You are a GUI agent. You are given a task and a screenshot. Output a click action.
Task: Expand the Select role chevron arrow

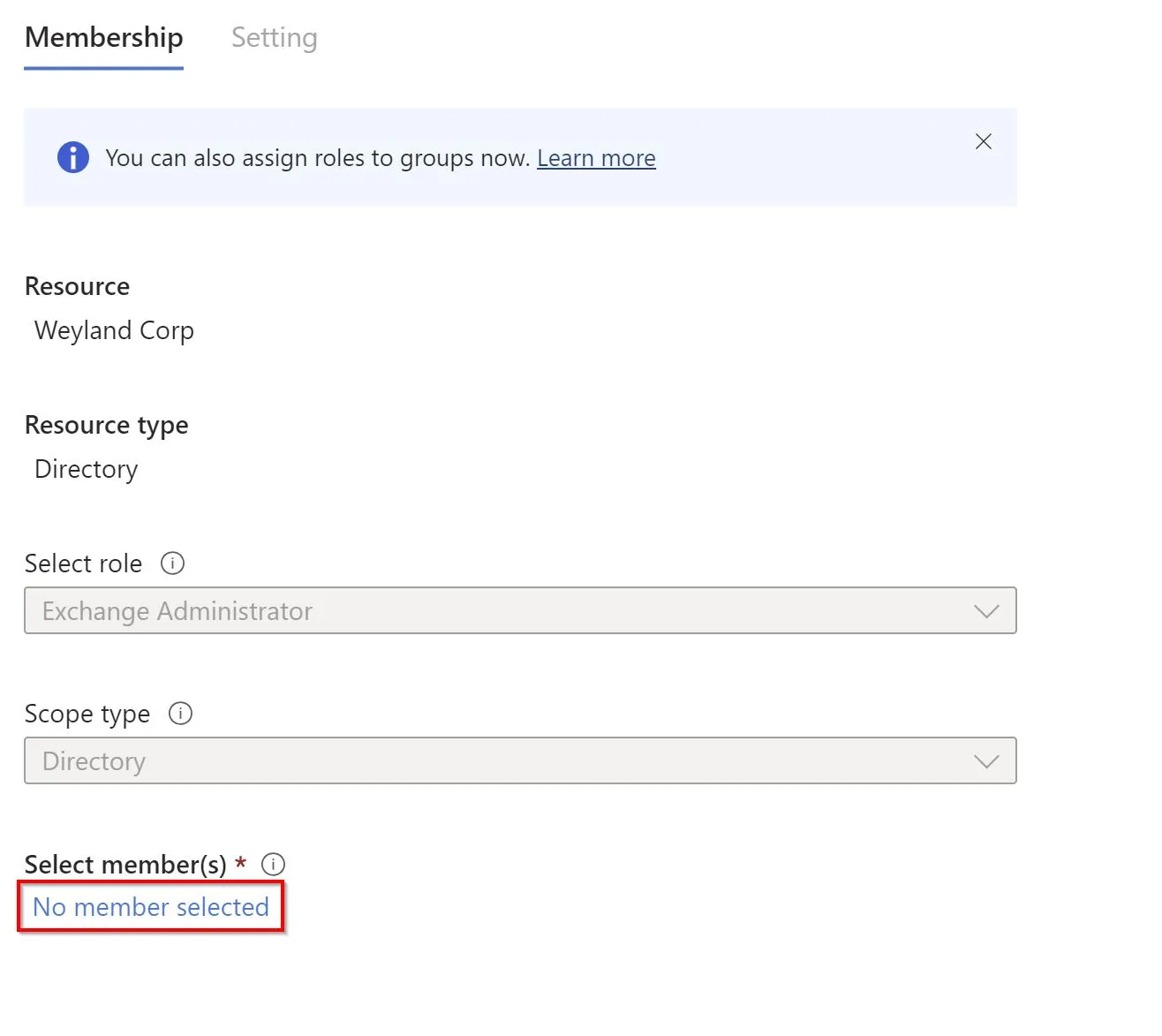[x=985, y=611]
